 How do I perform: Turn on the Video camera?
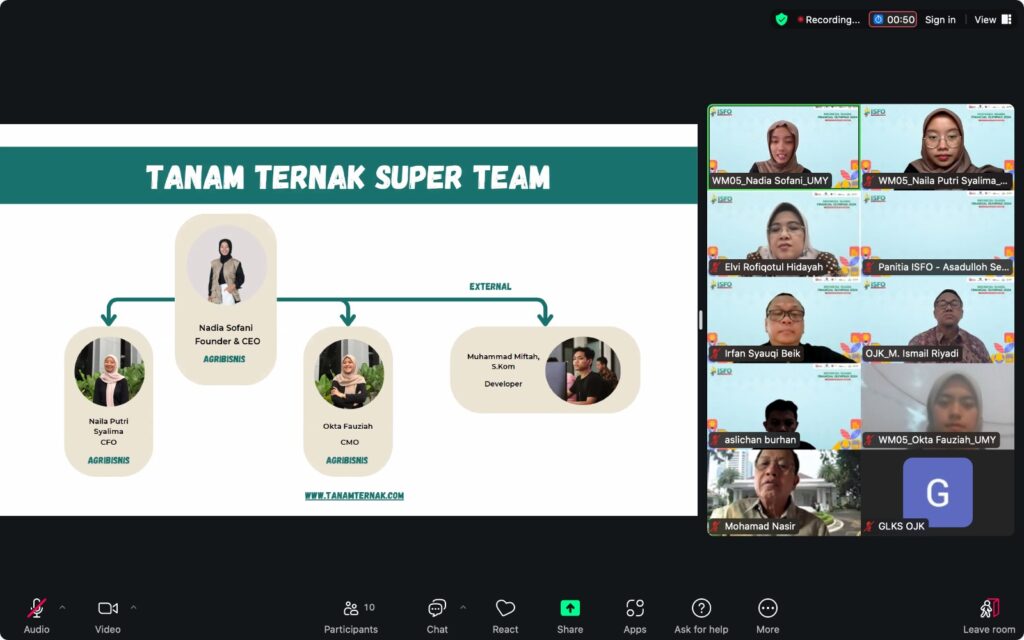click(x=108, y=615)
